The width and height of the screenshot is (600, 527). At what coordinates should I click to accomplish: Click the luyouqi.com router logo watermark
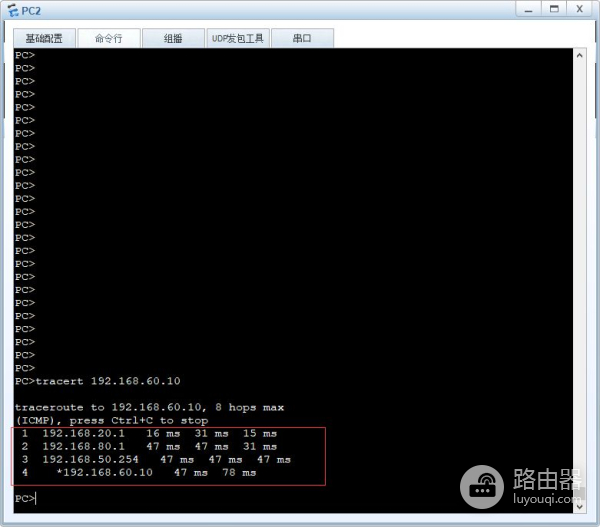click(521, 486)
